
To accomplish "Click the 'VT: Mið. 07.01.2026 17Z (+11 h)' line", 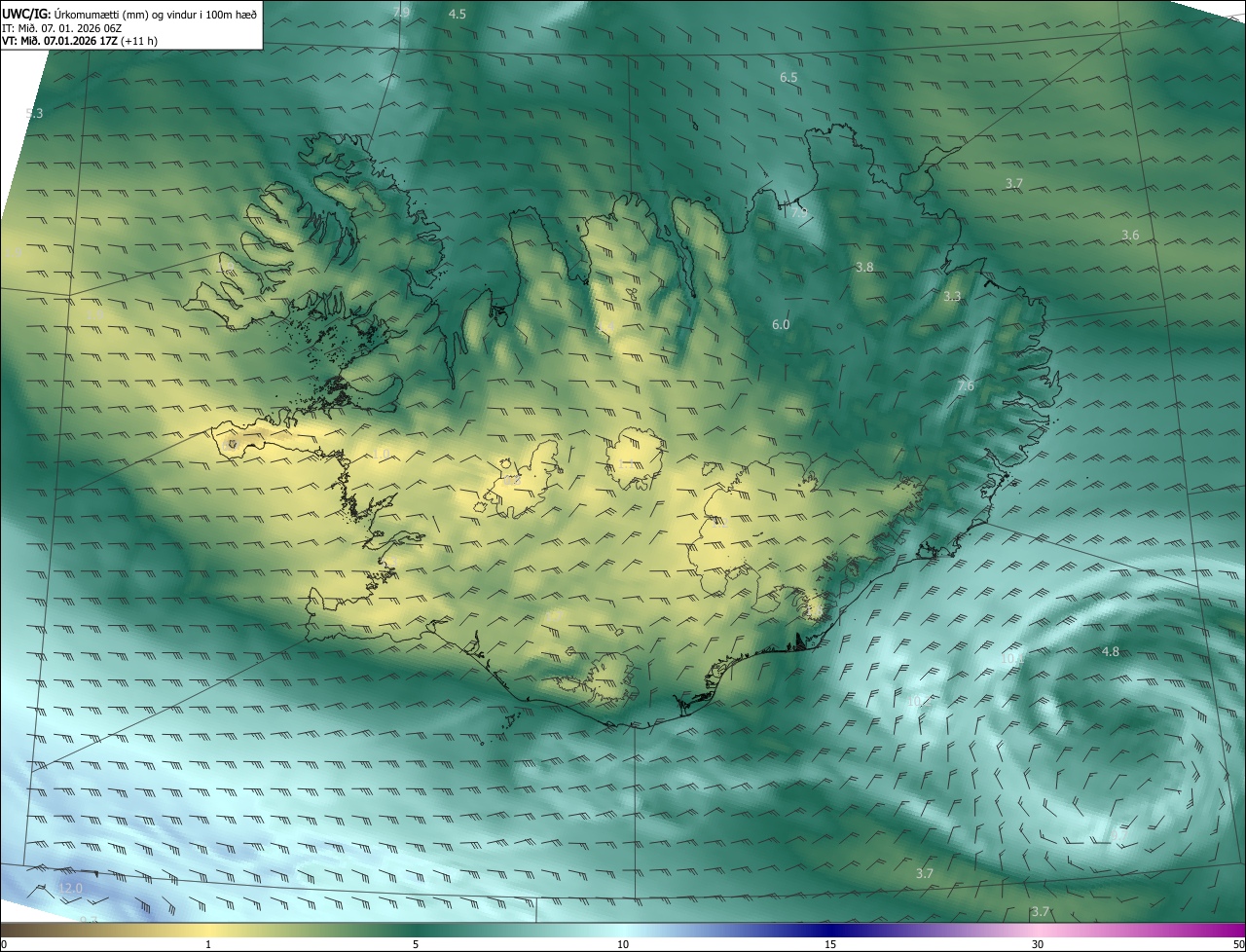I will tap(79, 41).
